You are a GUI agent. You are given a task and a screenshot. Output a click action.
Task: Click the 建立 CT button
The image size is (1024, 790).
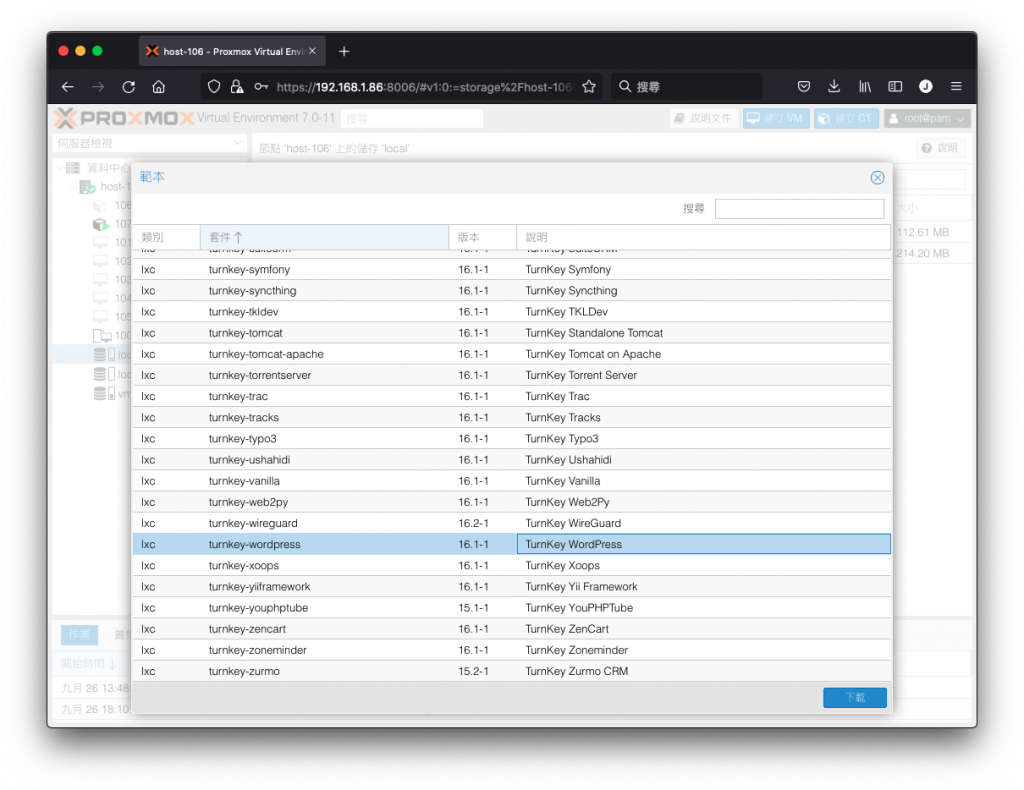[x=846, y=118]
